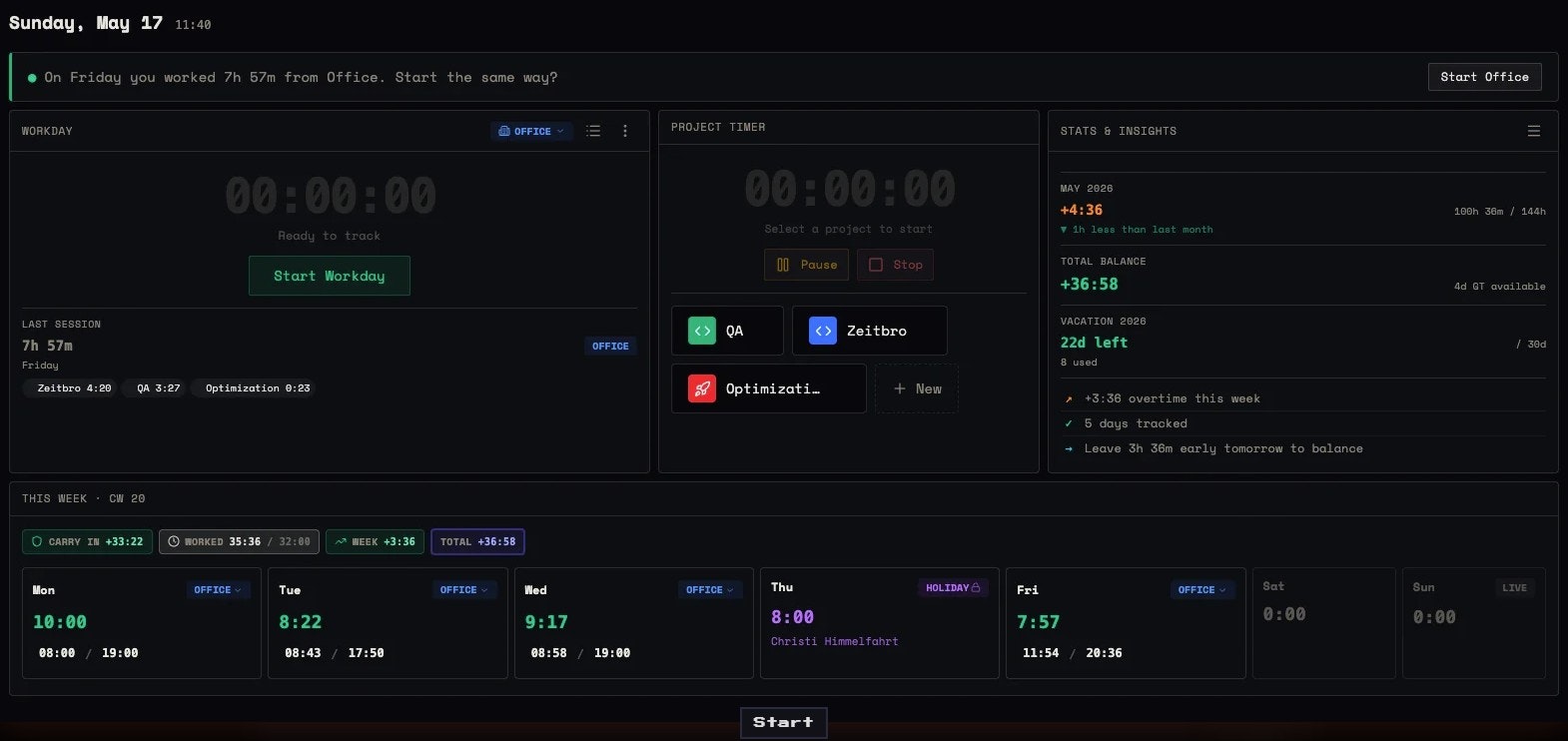Screen dimensions: 1568x741
Task: Click the overtime arrow icon in insights
Action: (x=1069, y=398)
